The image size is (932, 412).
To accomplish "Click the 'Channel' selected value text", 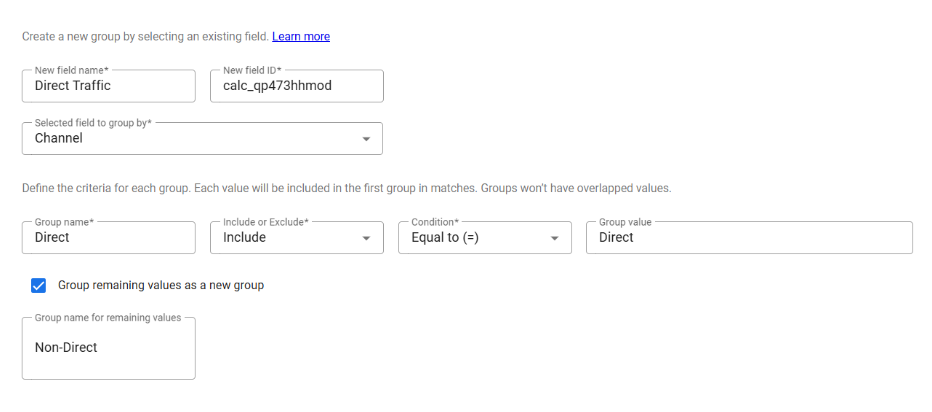I will pos(59,139).
